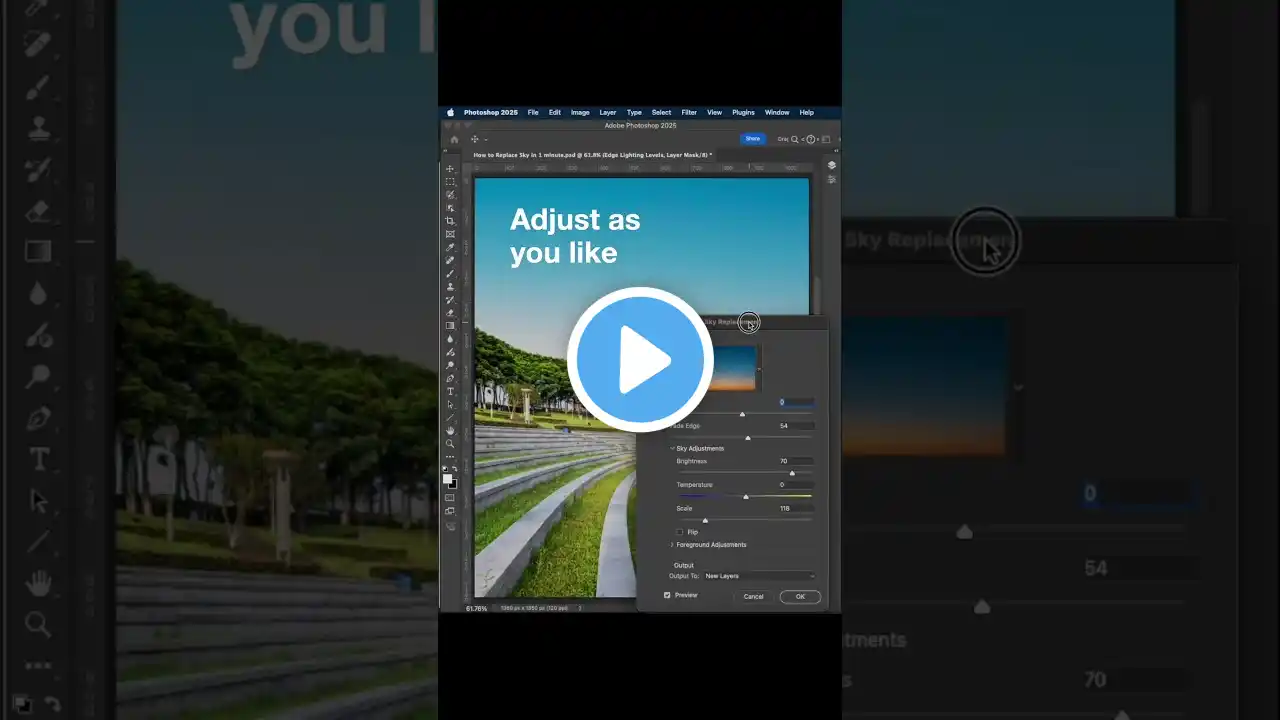Select the Path Selection tool
1280x720 pixels.
[x=450, y=404]
